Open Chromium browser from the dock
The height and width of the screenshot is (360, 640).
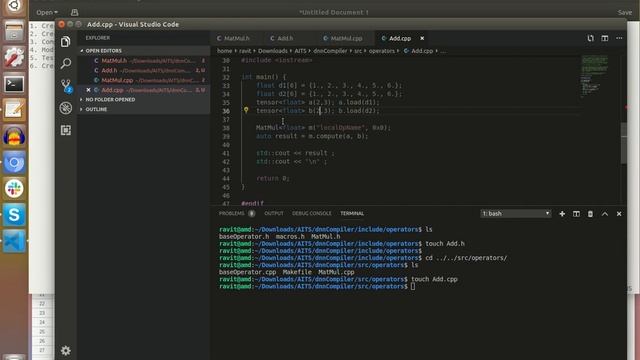click(x=14, y=162)
